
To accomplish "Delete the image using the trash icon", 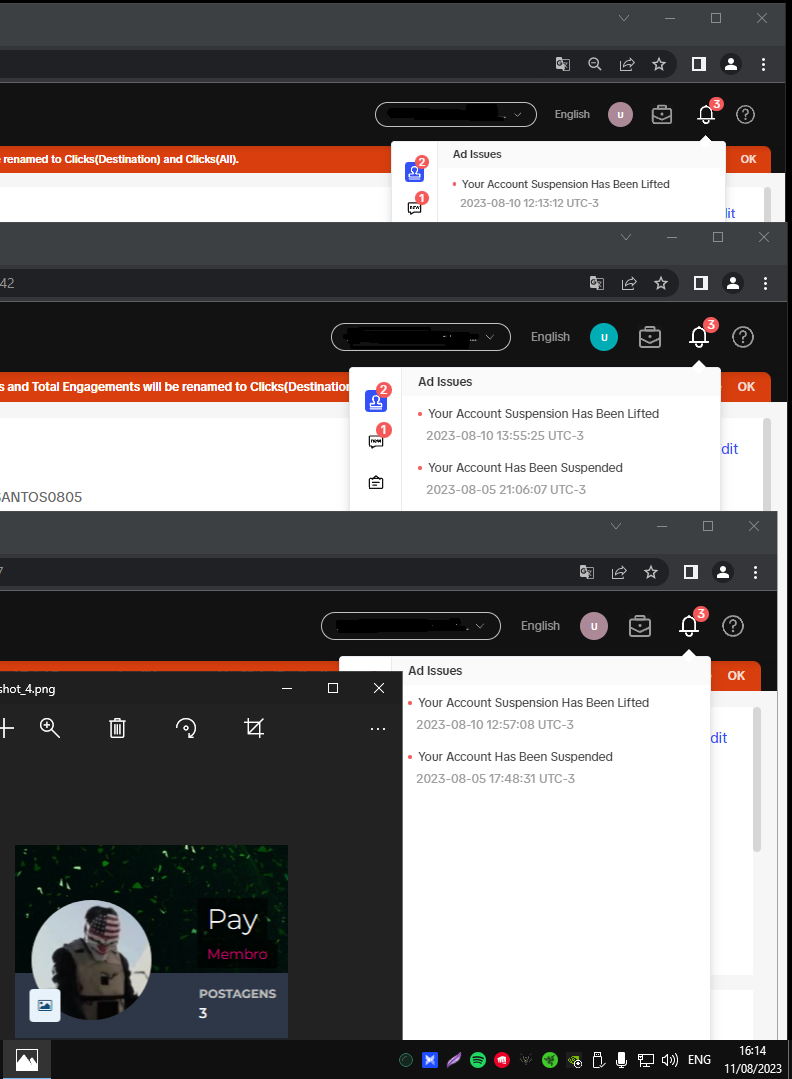I will click(x=118, y=728).
